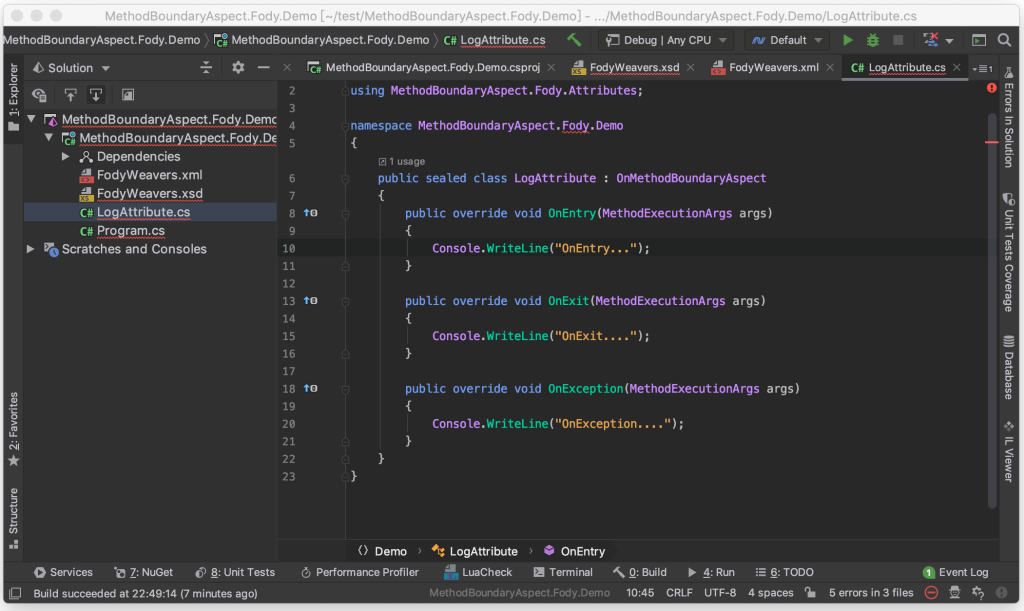Close the LogAttribute.cs tab
This screenshot has width=1024, height=611.
tap(956, 67)
